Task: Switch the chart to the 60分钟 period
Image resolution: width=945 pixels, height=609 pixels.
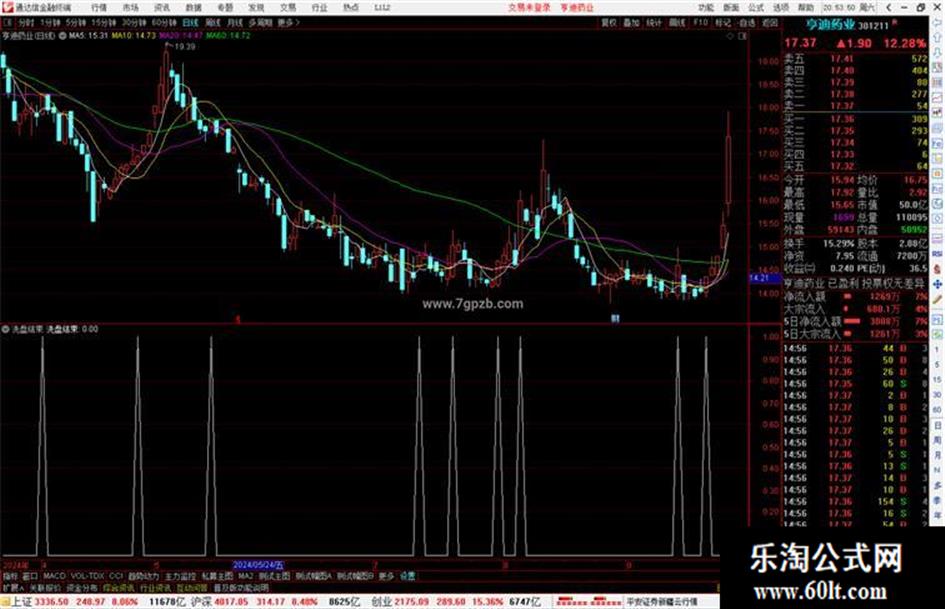Action: [x=164, y=22]
